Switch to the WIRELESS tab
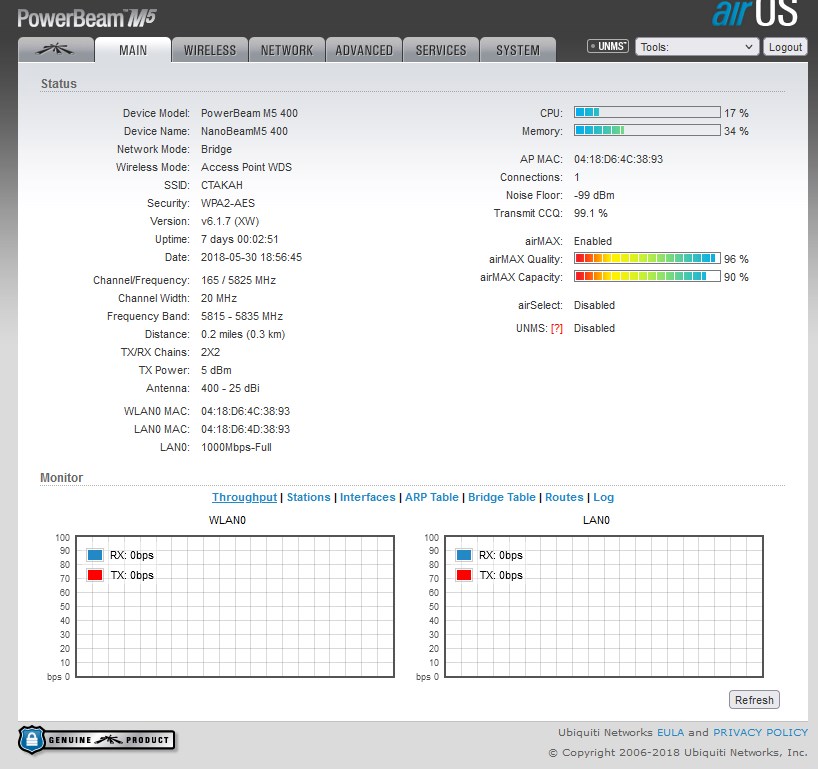The image size is (818, 769). pyautogui.click(x=210, y=50)
